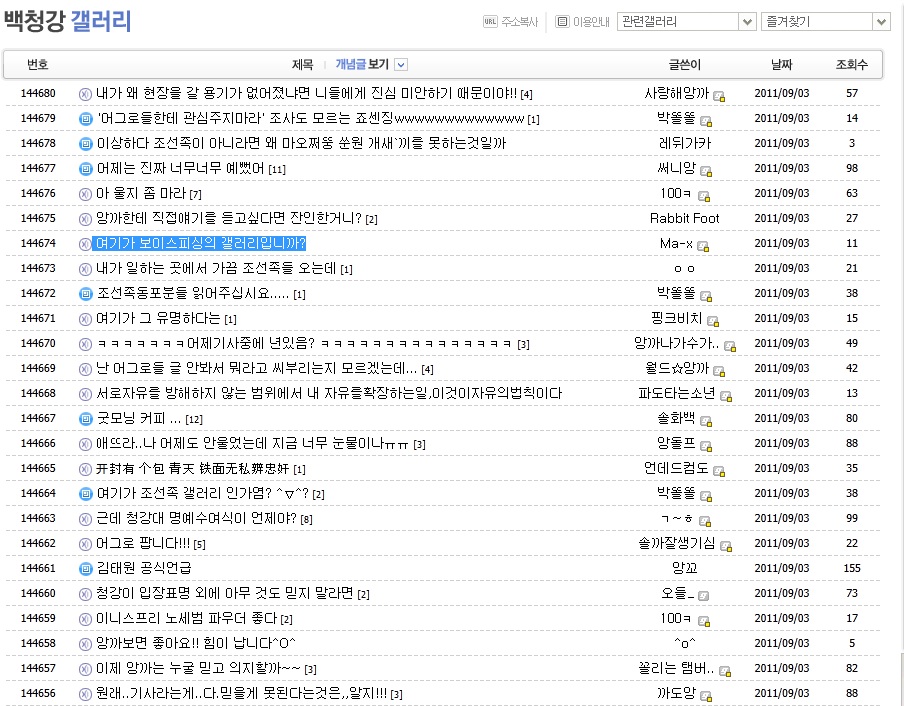Click gallog icon next to 앙까나가수가..
904x706 pixels.
[x=730, y=346]
